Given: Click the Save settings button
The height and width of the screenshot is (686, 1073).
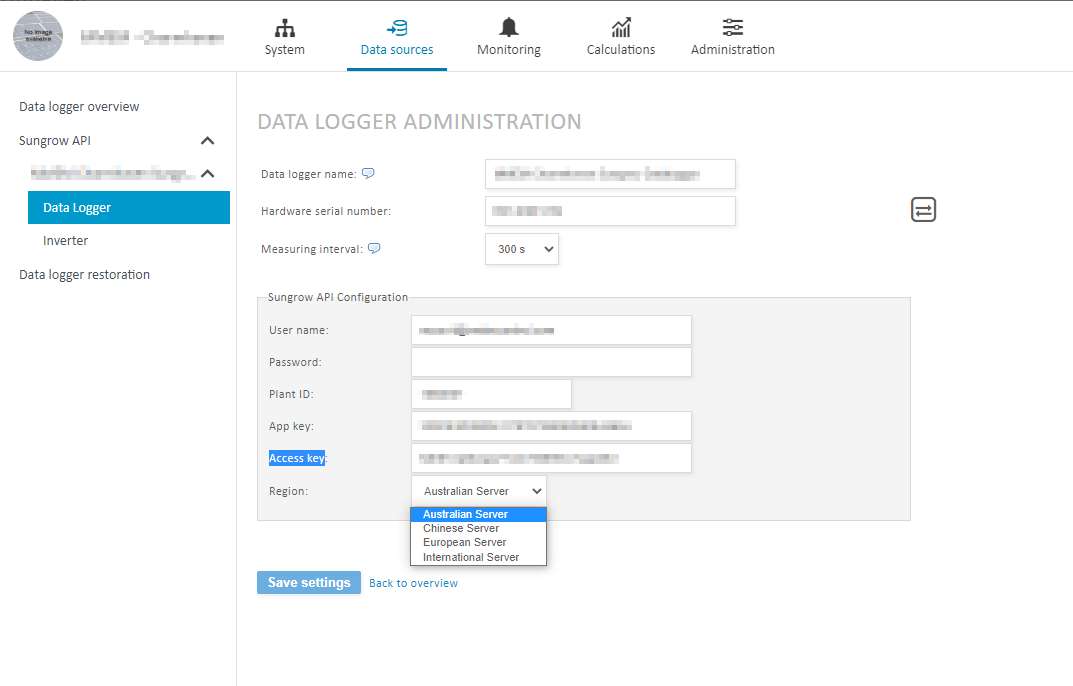Looking at the screenshot, I should (308, 582).
